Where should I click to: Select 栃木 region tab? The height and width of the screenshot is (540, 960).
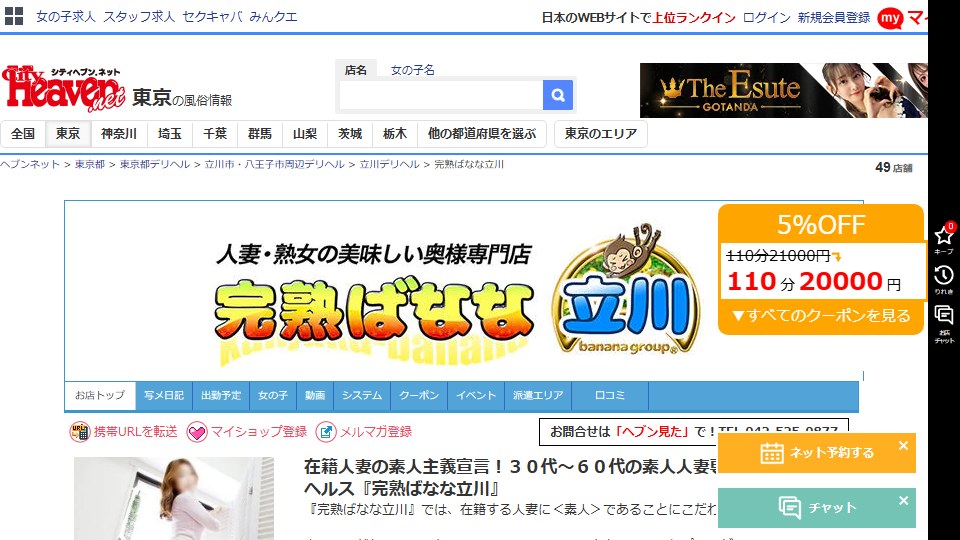point(395,133)
